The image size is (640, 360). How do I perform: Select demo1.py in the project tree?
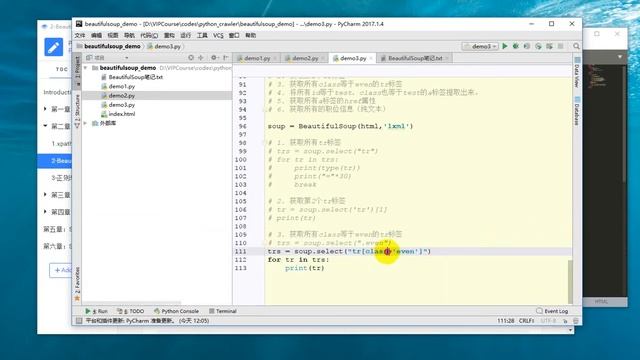pyautogui.click(x=122, y=86)
